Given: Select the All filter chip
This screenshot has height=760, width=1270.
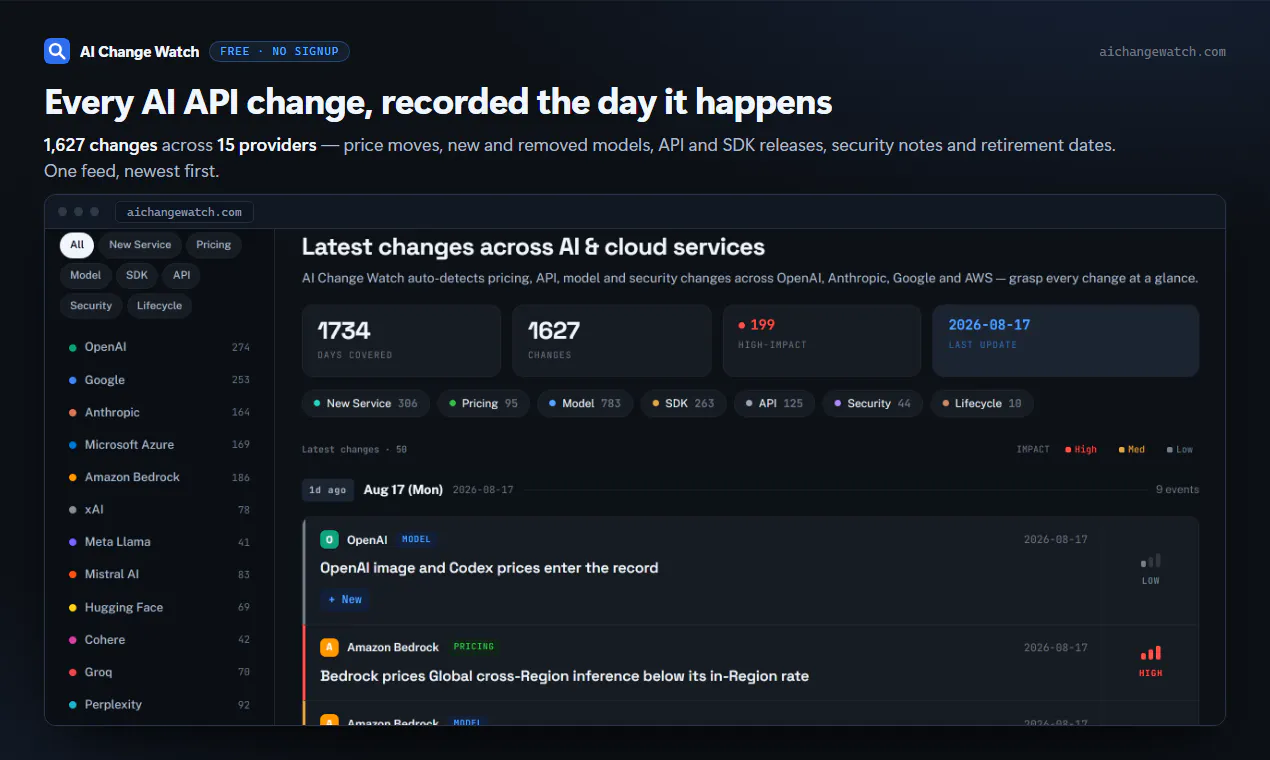Looking at the screenshot, I should pyautogui.click(x=77, y=245).
